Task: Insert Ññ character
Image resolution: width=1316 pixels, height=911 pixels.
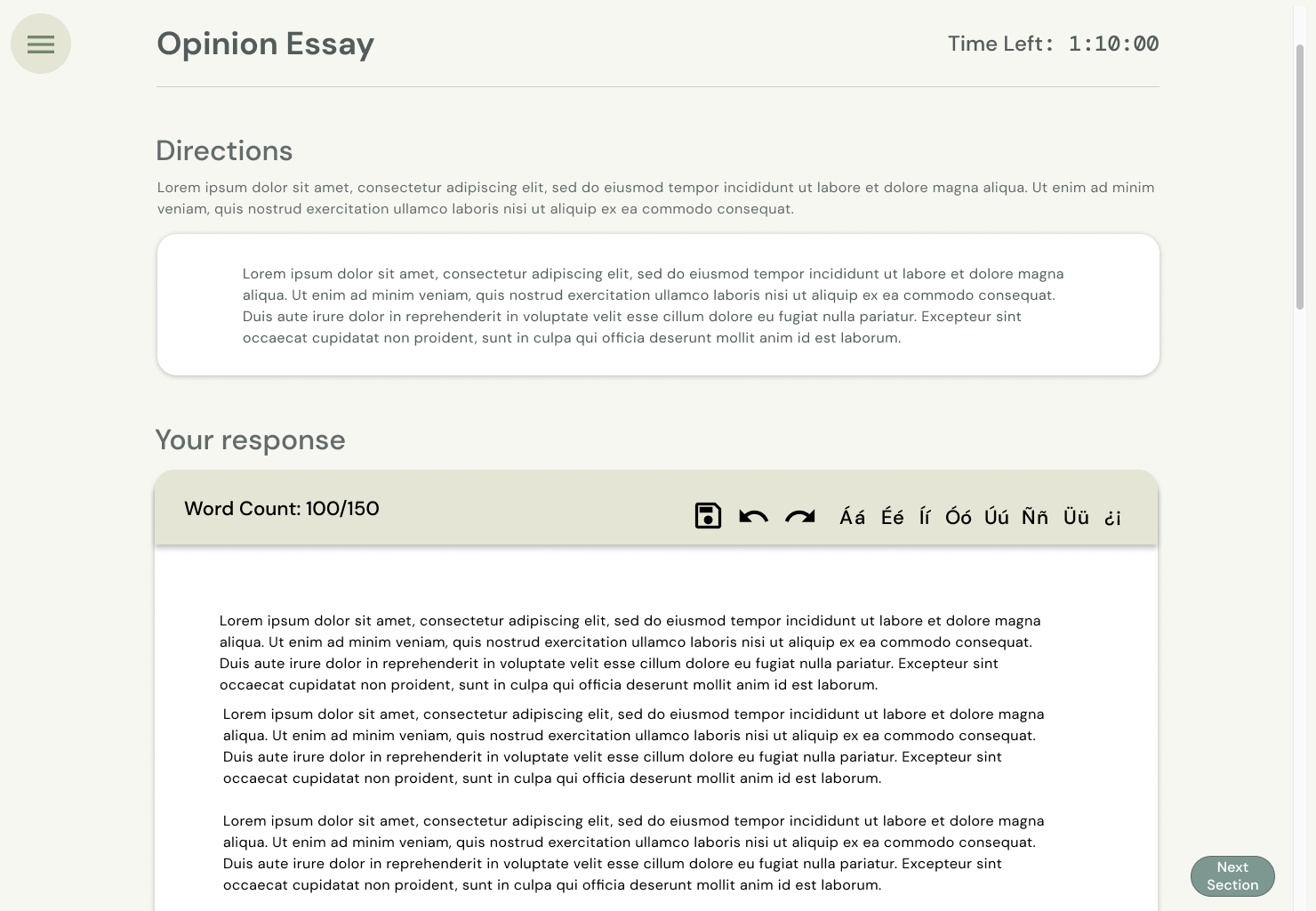Action: tap(1034, 517)
